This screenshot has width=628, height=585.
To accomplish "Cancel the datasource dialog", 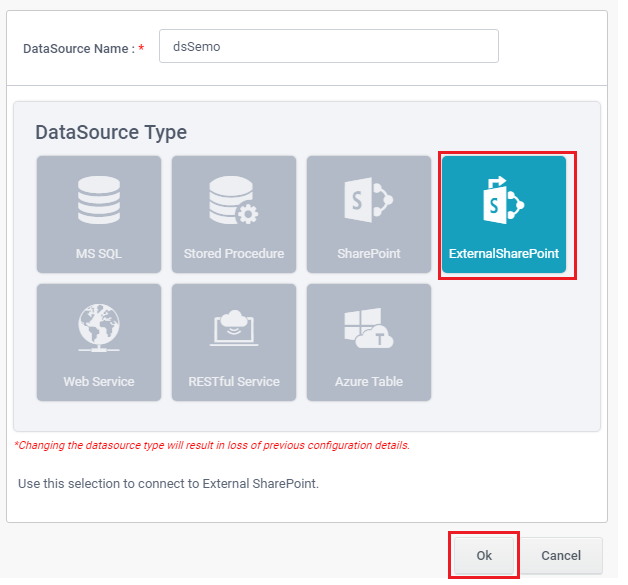I will click(x=561, y=555).
